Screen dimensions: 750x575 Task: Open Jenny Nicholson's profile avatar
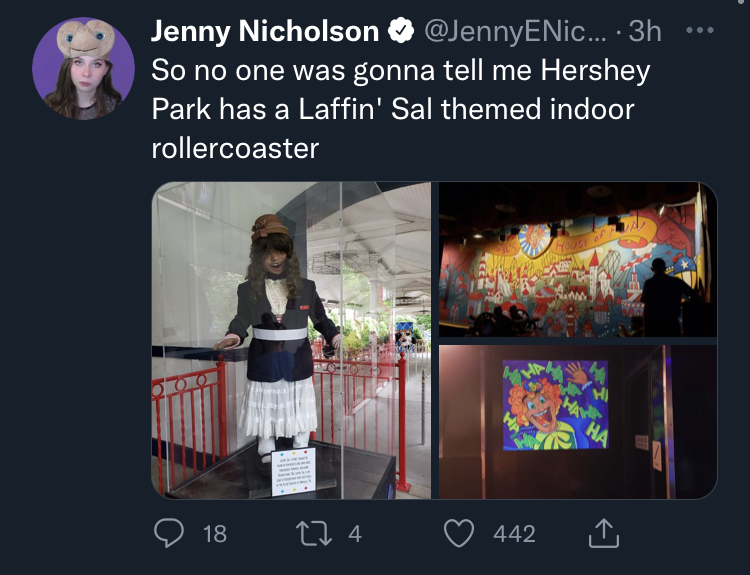(x=83, y=68)
